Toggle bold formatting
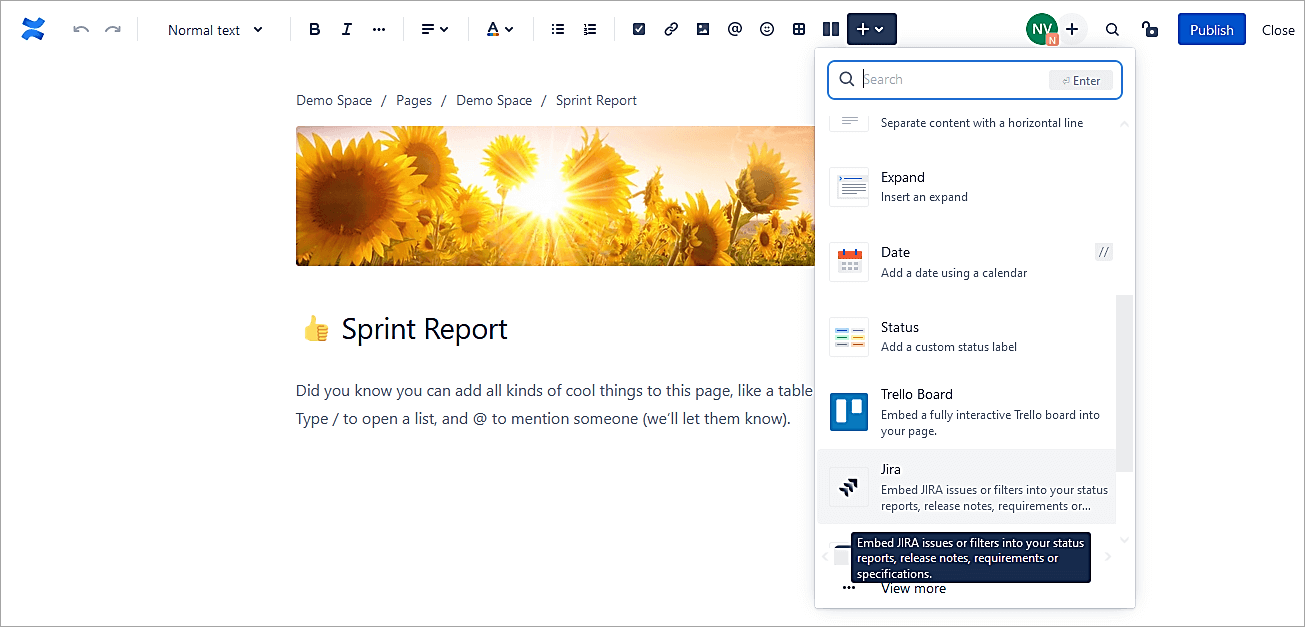Screen dimensions: 1305x627 (x=315, y=30)
